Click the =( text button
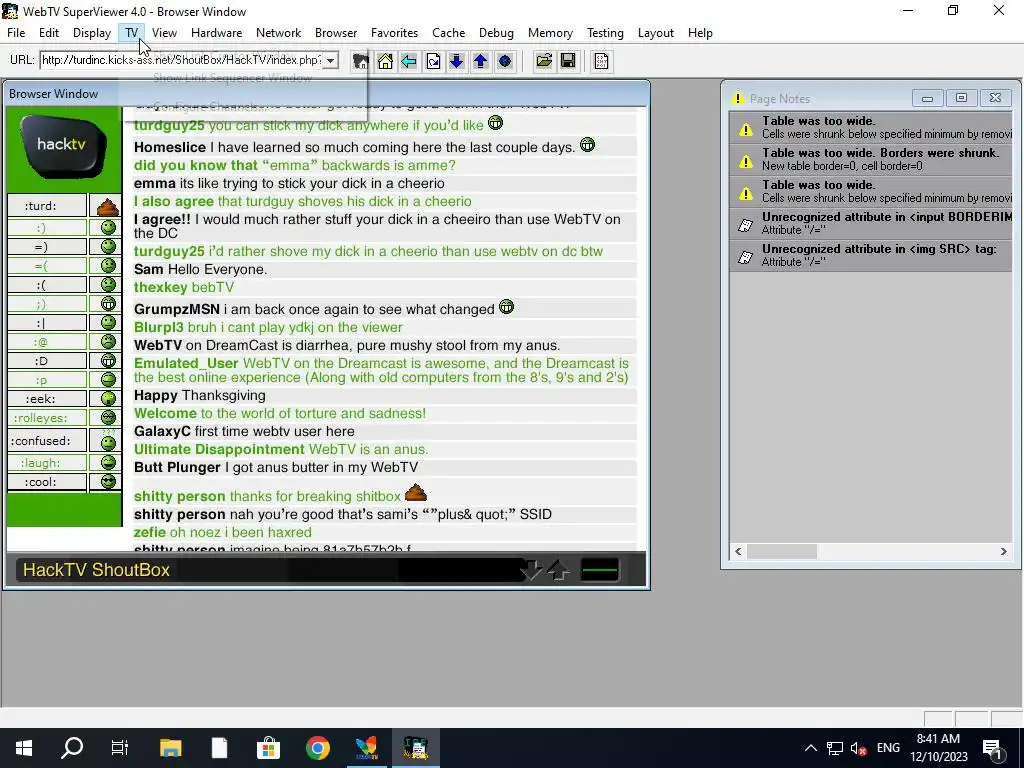Viewport: 1024px width, 768px height. 47,266
